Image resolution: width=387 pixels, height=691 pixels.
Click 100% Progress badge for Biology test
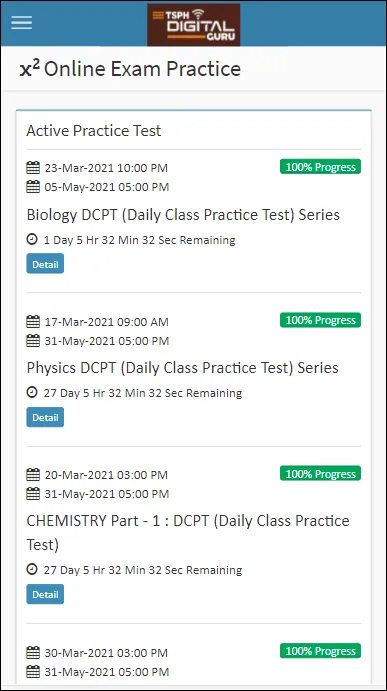[320, 167]
